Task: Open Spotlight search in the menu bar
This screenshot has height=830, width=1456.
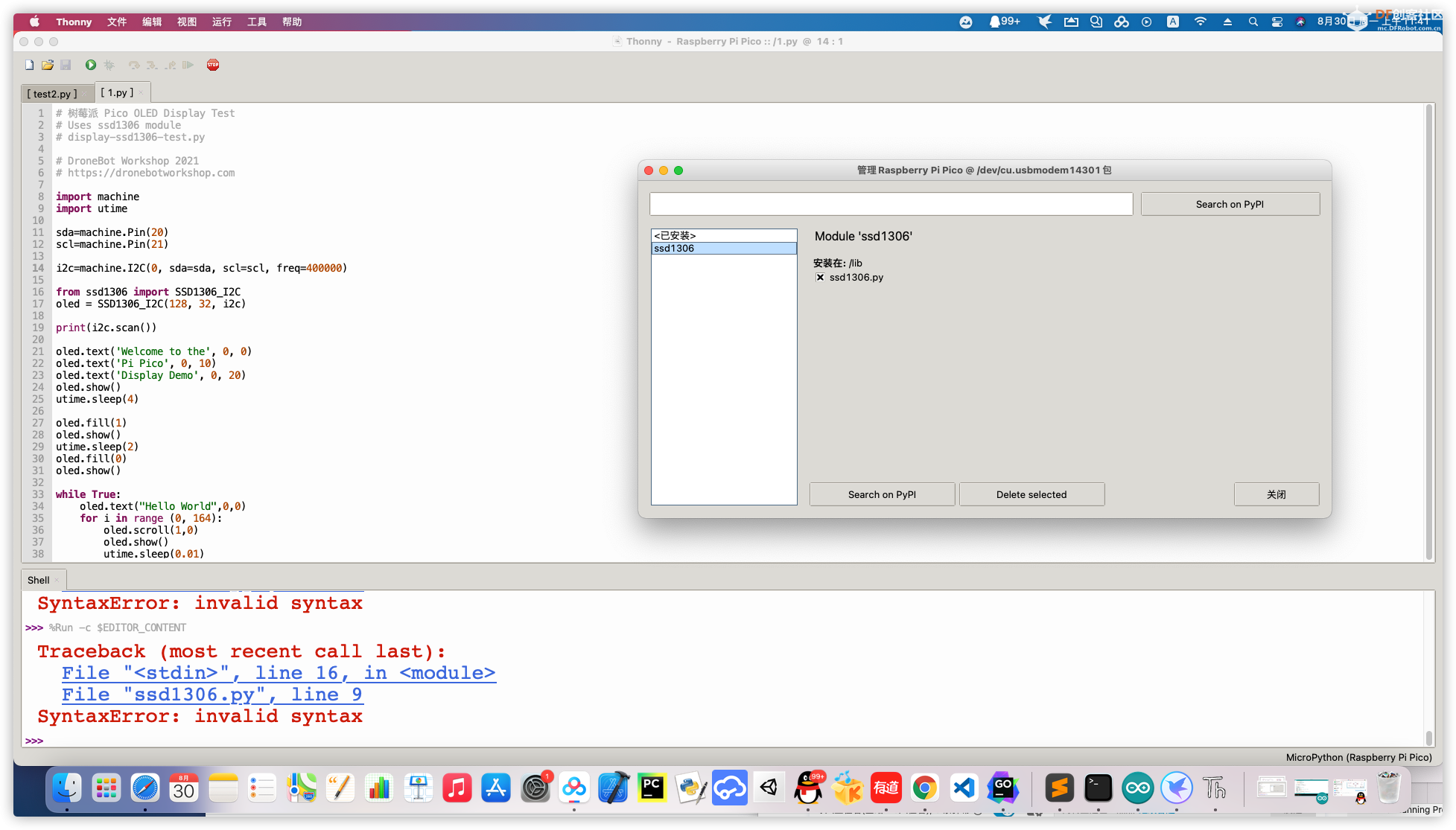Action: tap(1253, 22)
